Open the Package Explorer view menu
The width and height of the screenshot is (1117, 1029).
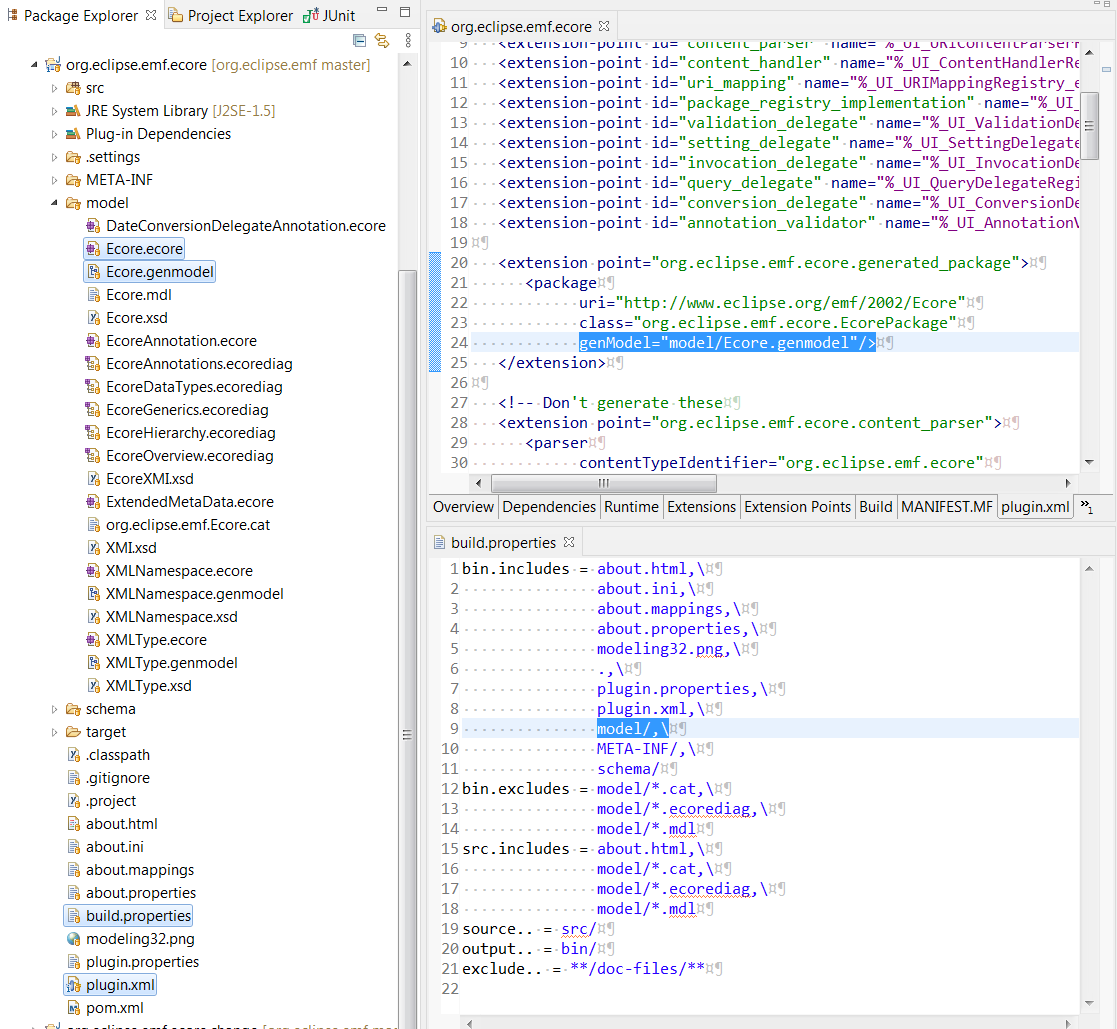[407, 41]
